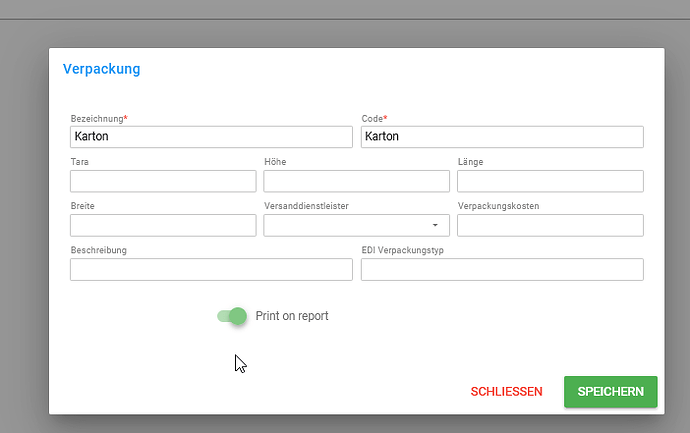Click the Print on report label
The image size is (690, 433).
click(x=292, y=316)
